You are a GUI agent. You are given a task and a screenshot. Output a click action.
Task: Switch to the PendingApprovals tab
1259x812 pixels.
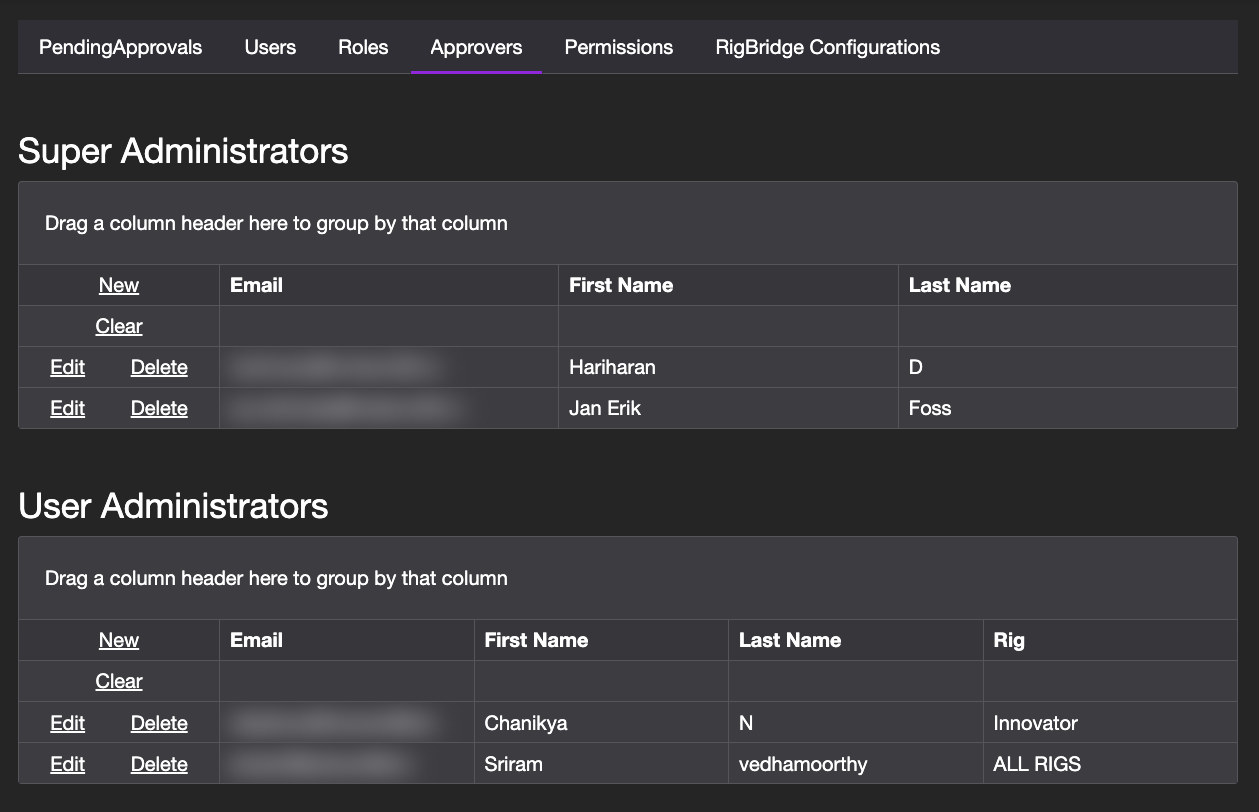pyautogui.click(x=119, y=47)
